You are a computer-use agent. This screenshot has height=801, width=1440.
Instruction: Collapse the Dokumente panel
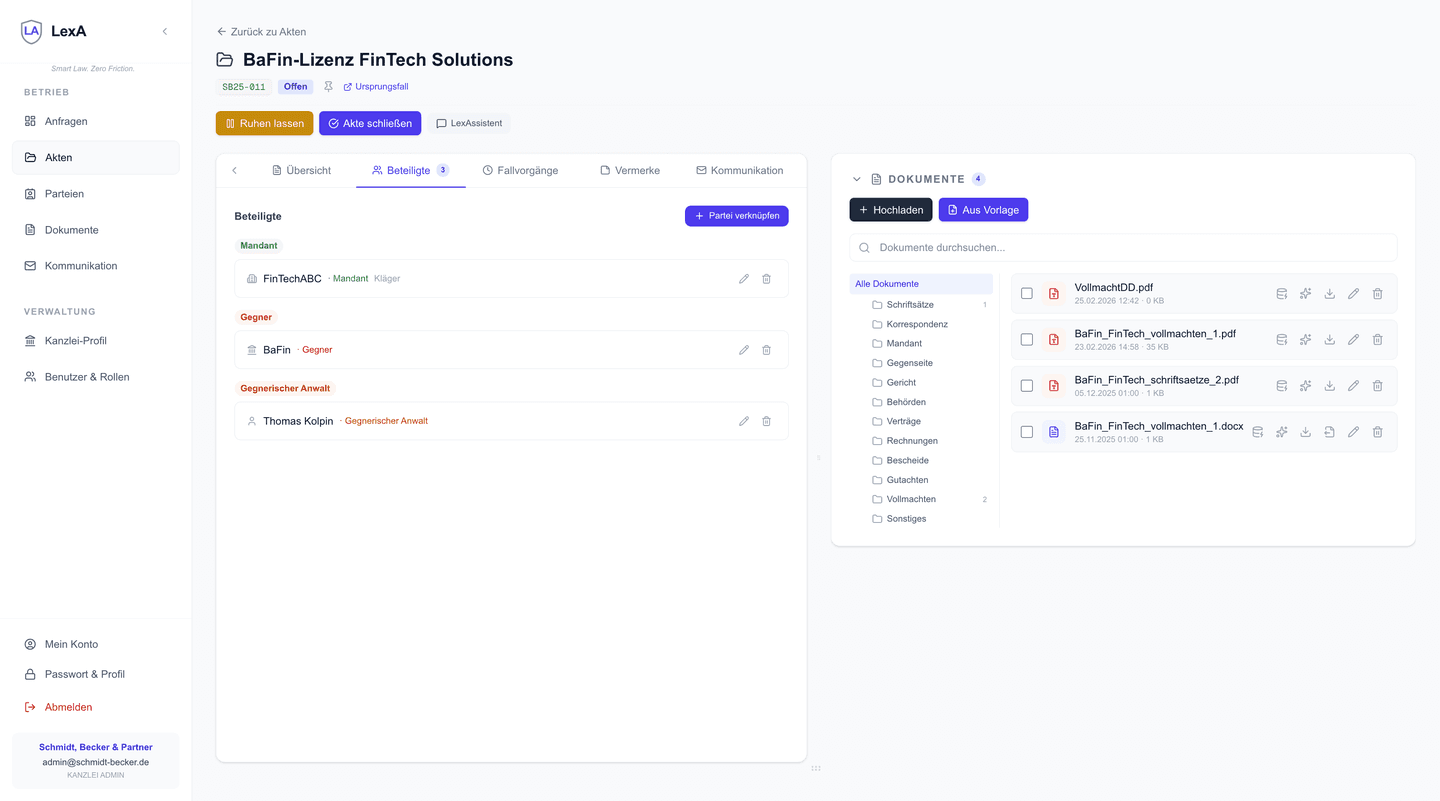point(856,179)
